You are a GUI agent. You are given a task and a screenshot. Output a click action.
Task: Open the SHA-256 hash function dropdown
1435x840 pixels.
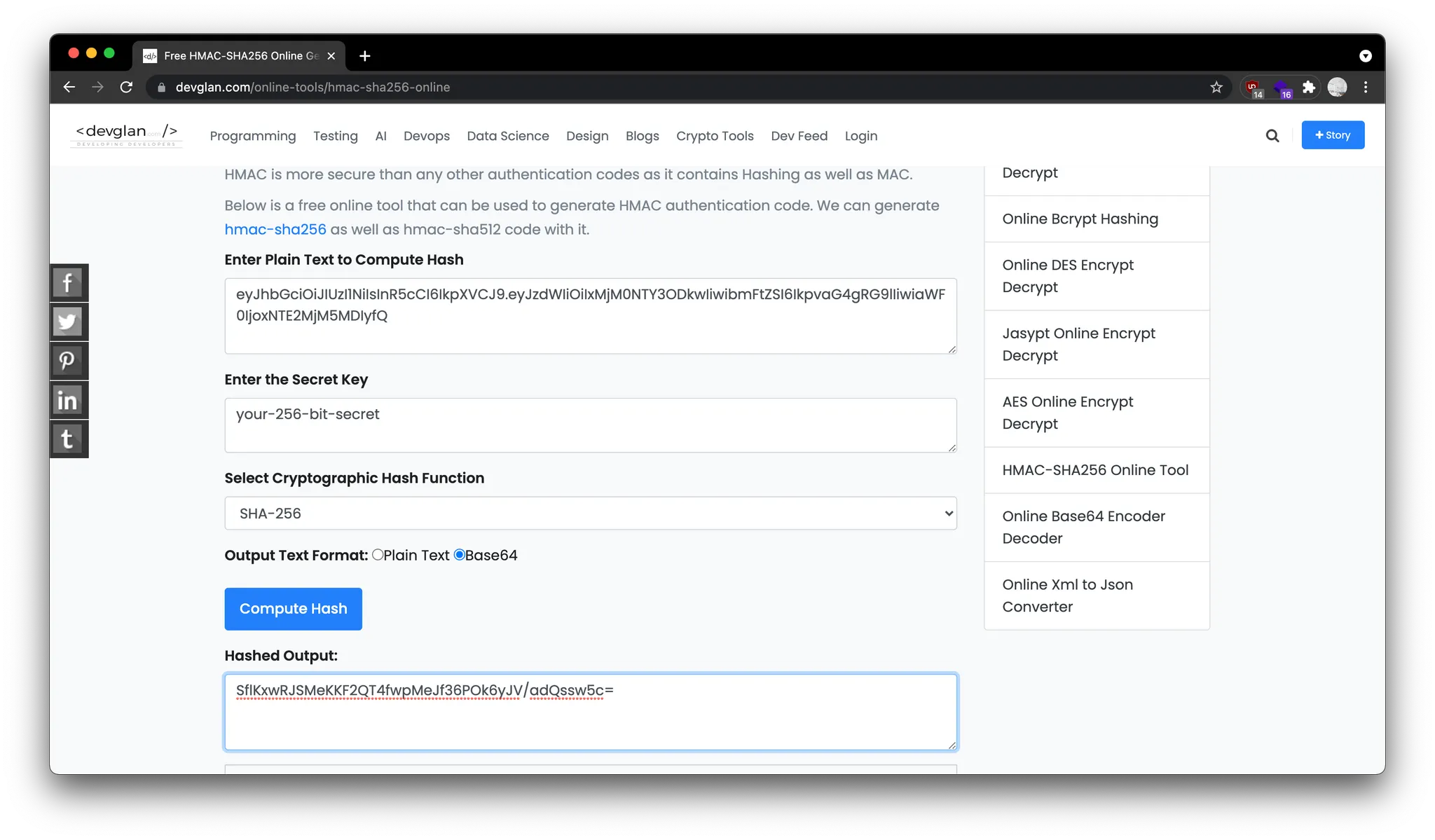click(x=590, y=514)
